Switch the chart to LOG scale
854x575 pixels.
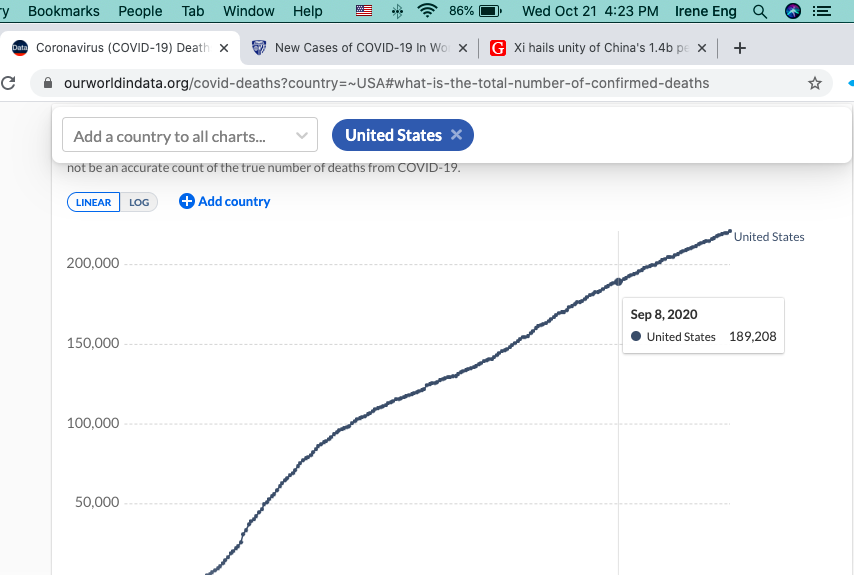click(139, 202)
